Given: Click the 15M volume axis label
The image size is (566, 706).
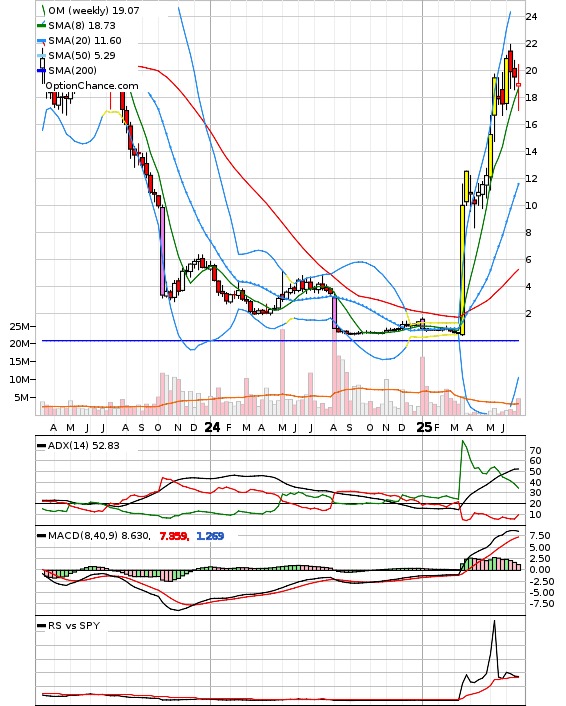Looking at the screenshot, I should click(19, 362).
